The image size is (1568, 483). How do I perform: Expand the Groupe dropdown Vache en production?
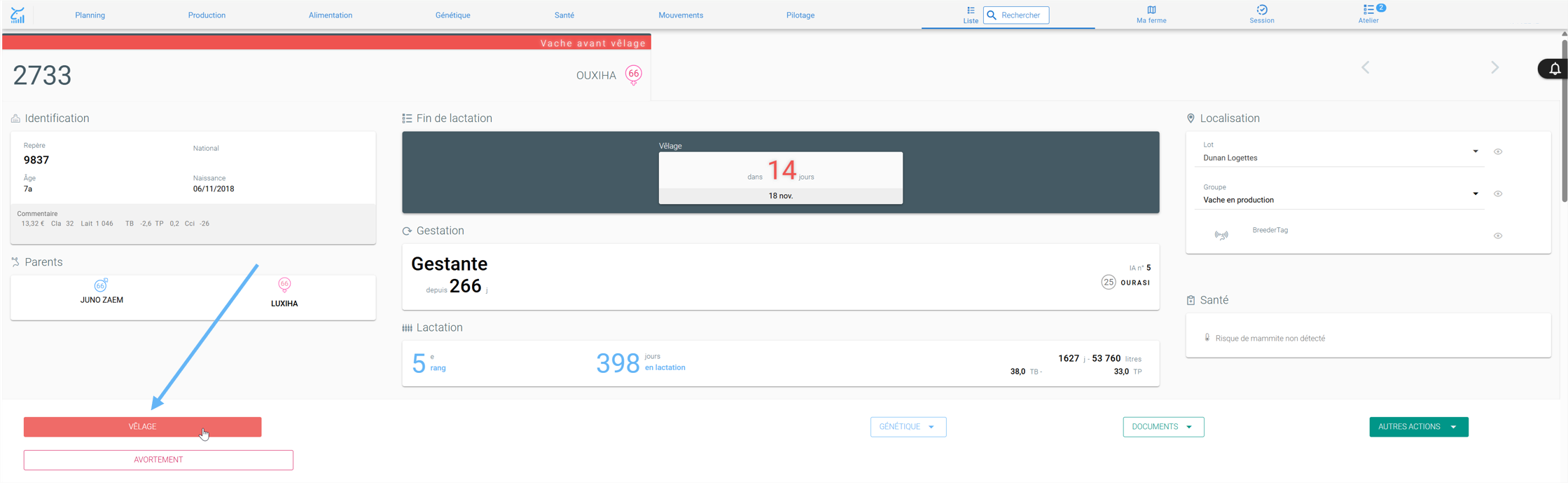(x=1340, y=195)
